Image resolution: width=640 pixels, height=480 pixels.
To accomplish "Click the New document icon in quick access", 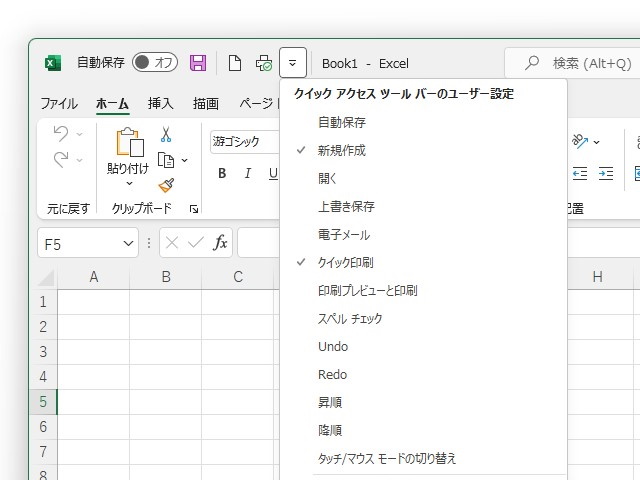I will point(235,63).
